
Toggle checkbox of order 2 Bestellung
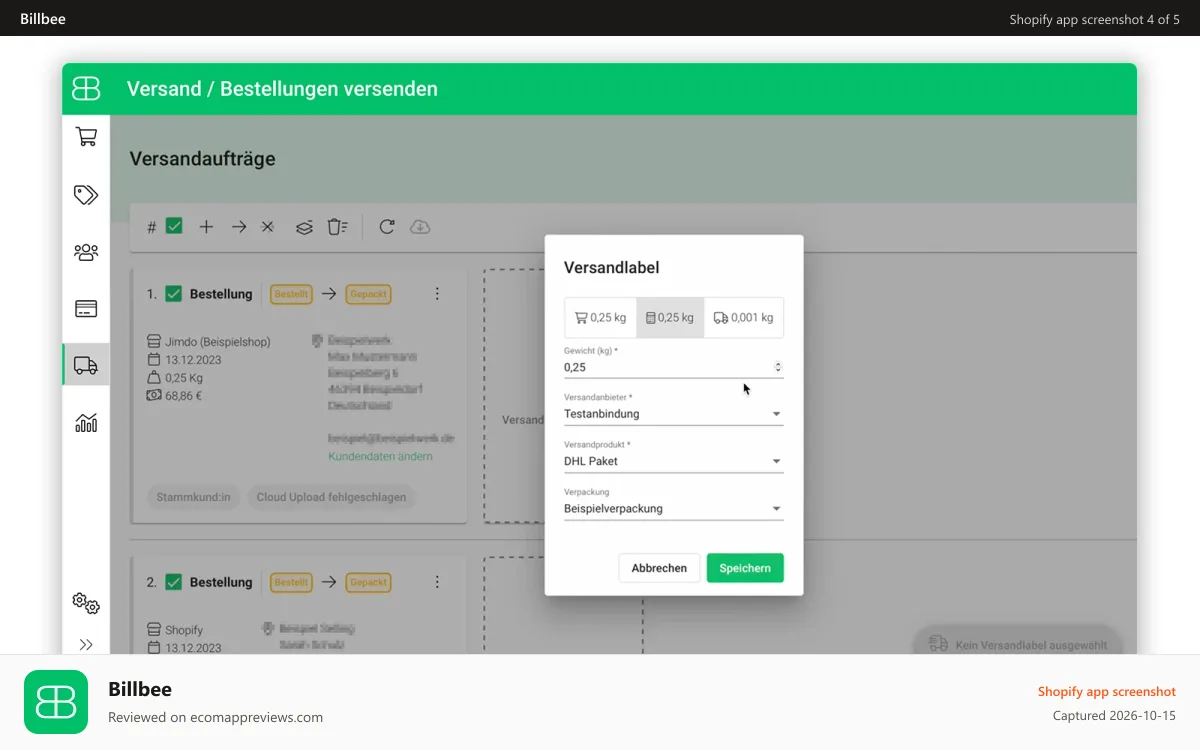point(173,582)
